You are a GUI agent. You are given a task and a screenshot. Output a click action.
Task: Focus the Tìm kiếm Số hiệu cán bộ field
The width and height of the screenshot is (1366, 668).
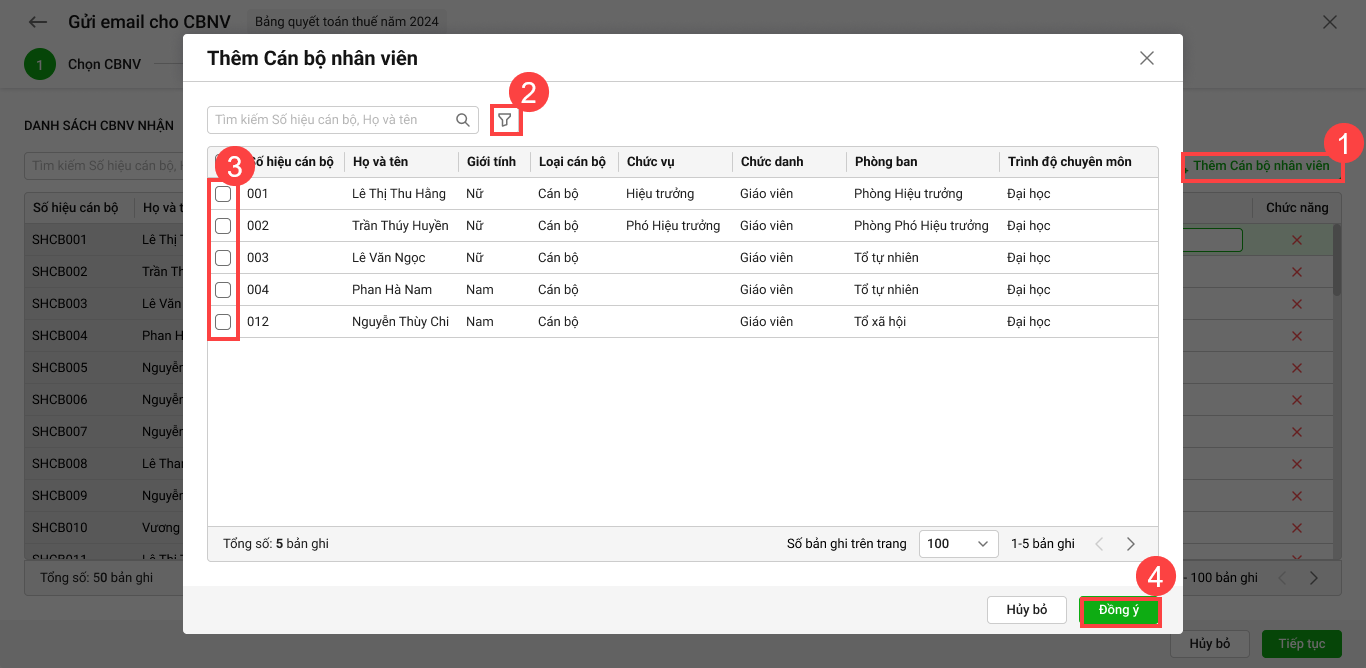pyautogui.click(x=330, y=120)
